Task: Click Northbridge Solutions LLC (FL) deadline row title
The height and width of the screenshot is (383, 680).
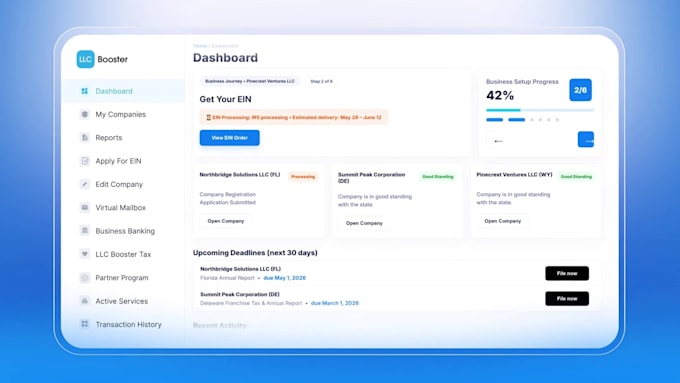Action: [x=240, y=269]
